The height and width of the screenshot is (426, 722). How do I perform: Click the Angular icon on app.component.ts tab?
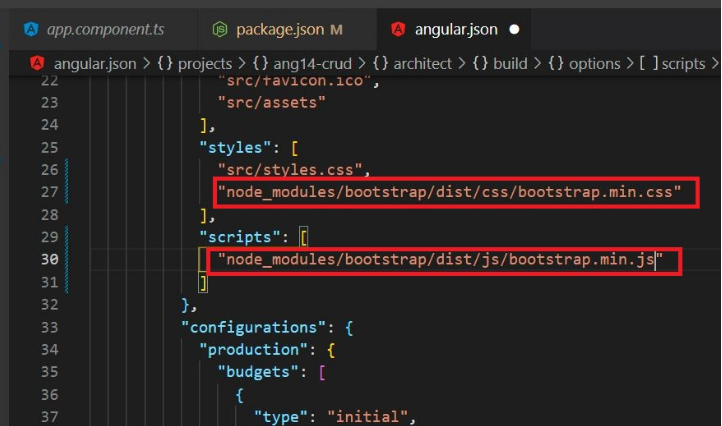pos(31,29)
